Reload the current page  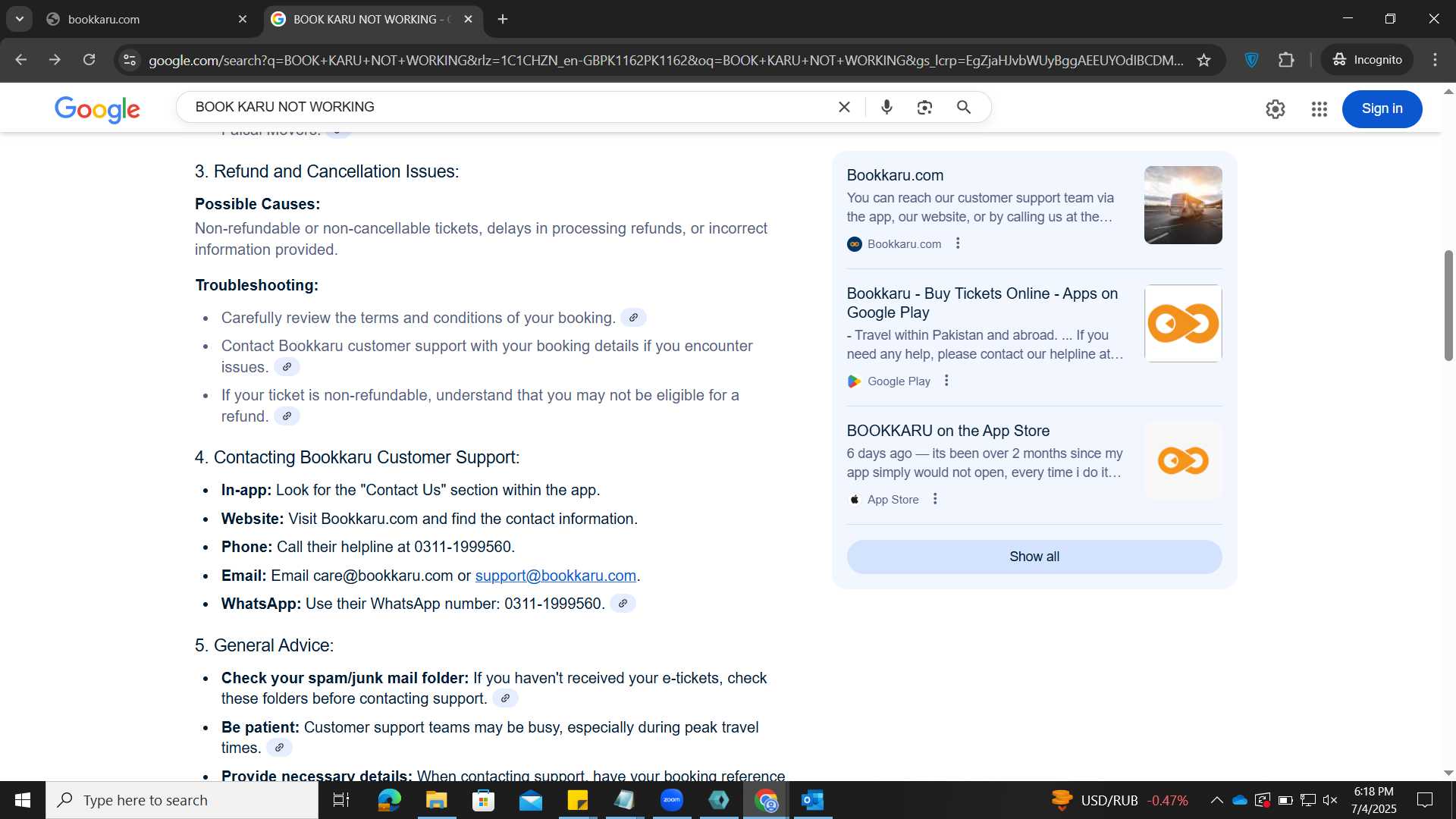click(89, 60)
